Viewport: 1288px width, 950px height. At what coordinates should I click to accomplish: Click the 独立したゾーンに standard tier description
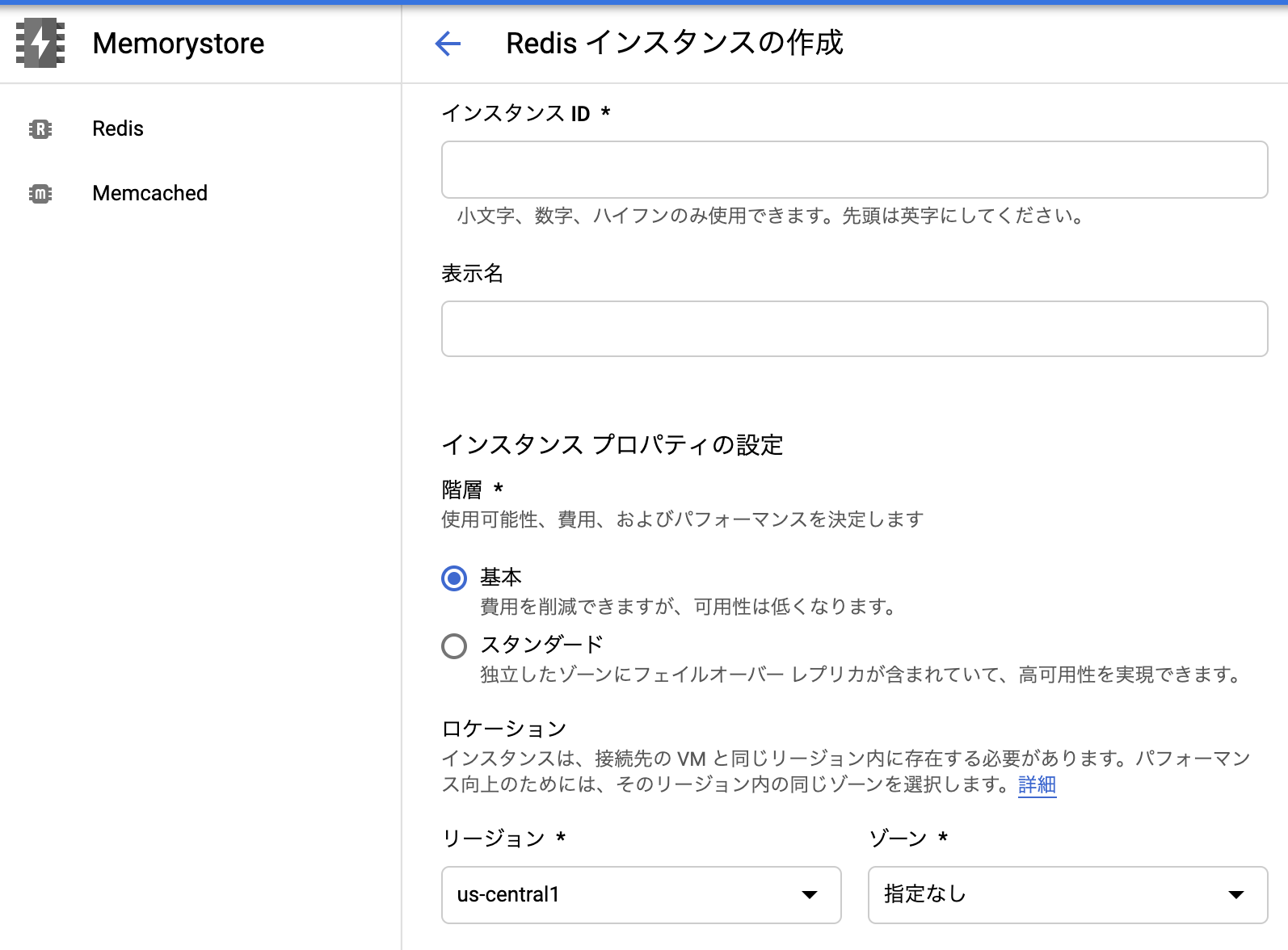862,675
